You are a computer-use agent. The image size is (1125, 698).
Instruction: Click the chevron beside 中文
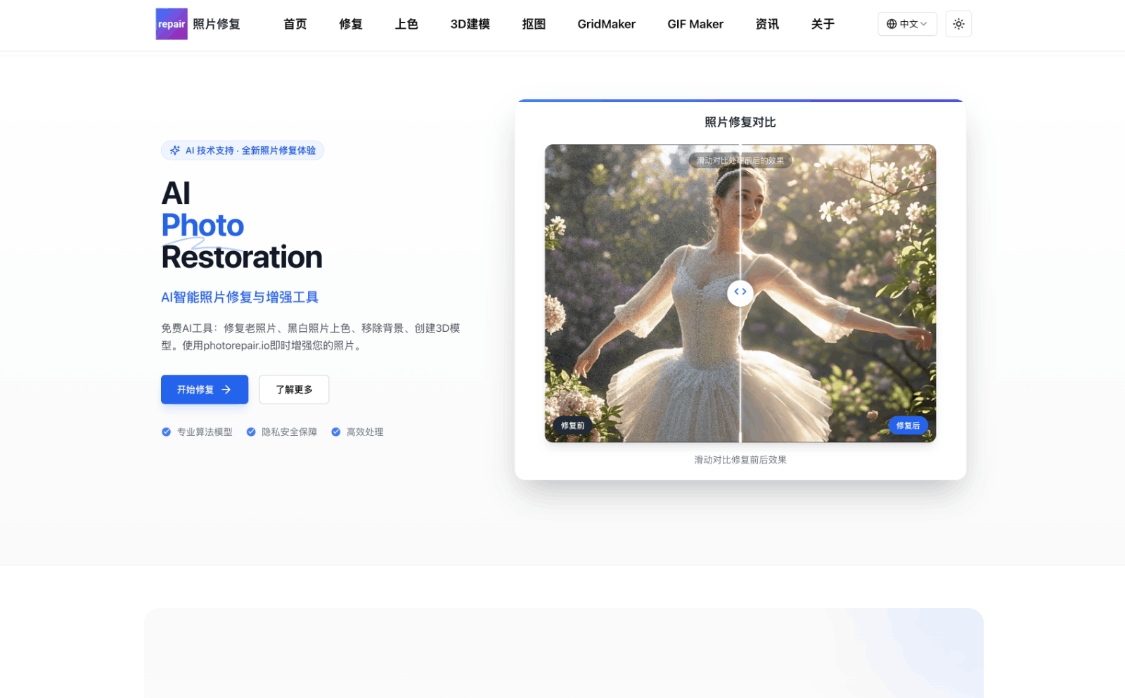point(925,24)
